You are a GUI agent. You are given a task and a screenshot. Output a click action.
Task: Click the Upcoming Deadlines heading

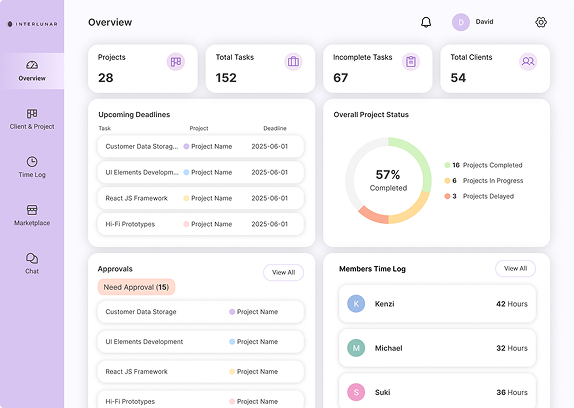click(x=134, y=115)
